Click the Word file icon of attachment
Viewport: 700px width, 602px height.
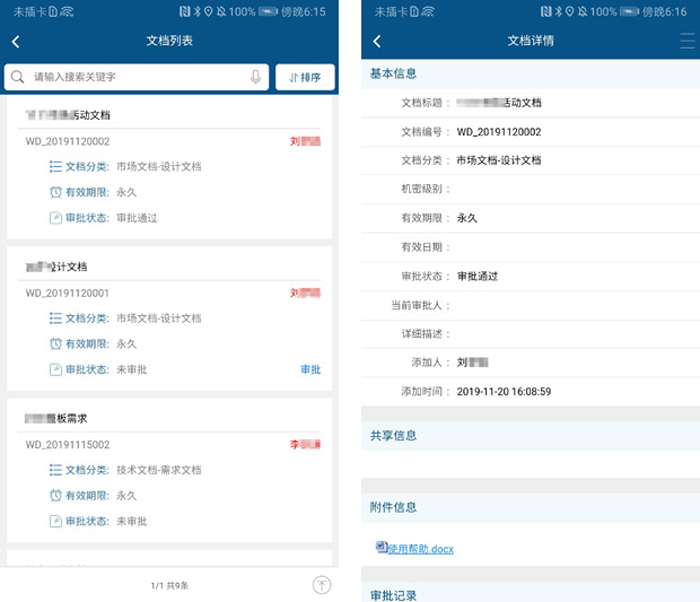coord(381,547)
